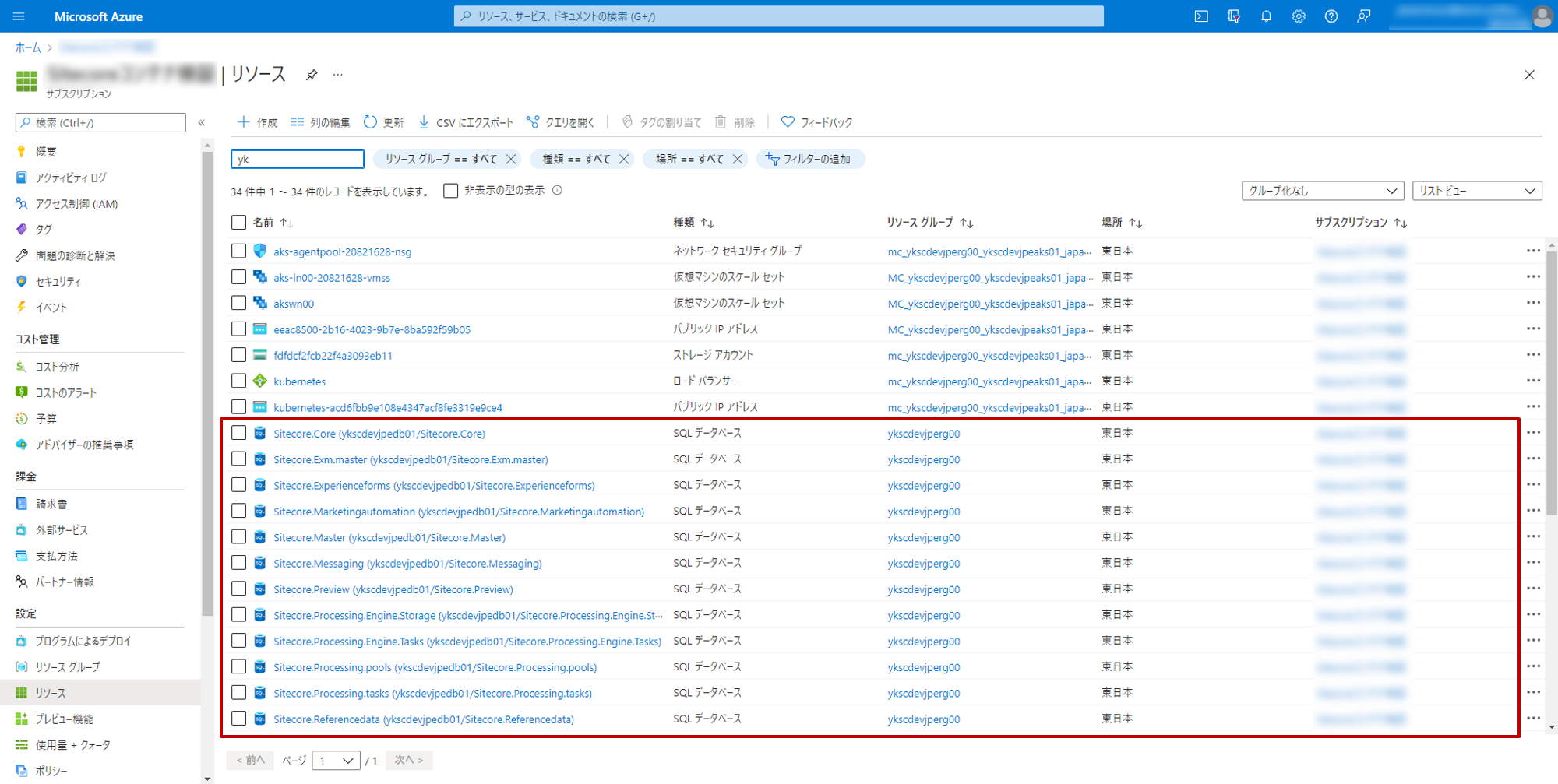Click the resource list vertical scrollbar
Image resolution: width=1558 pixels, height=784 pixels.
(1552, 381)
